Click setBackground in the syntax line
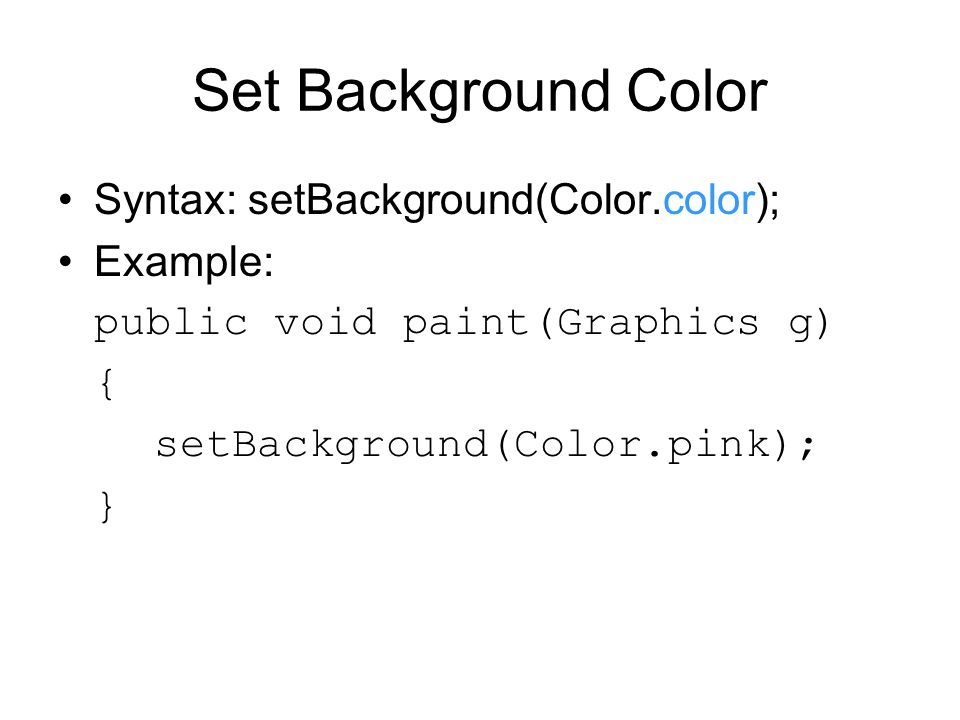 click(391, 201)
